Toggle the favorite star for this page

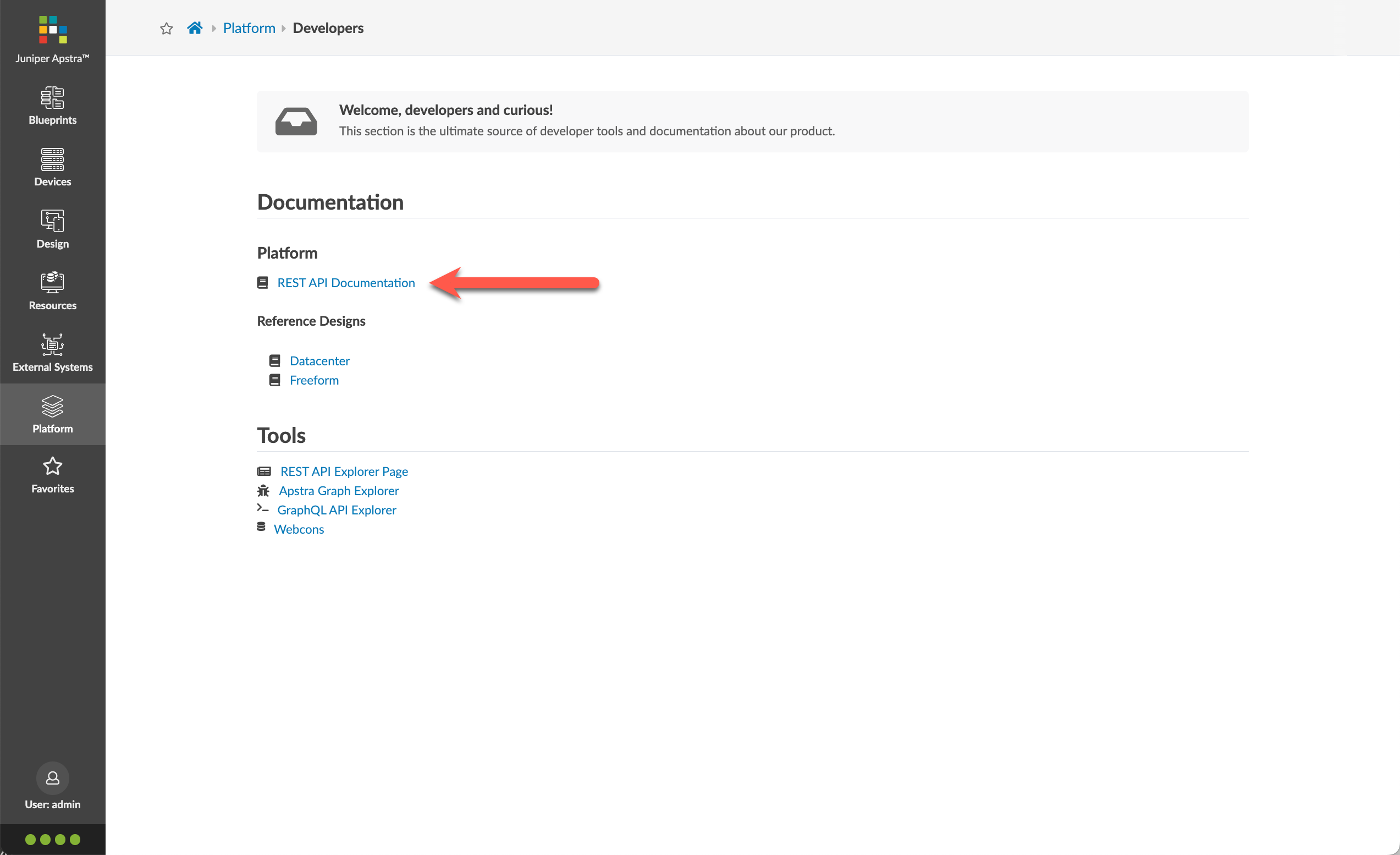pos(167,28)
